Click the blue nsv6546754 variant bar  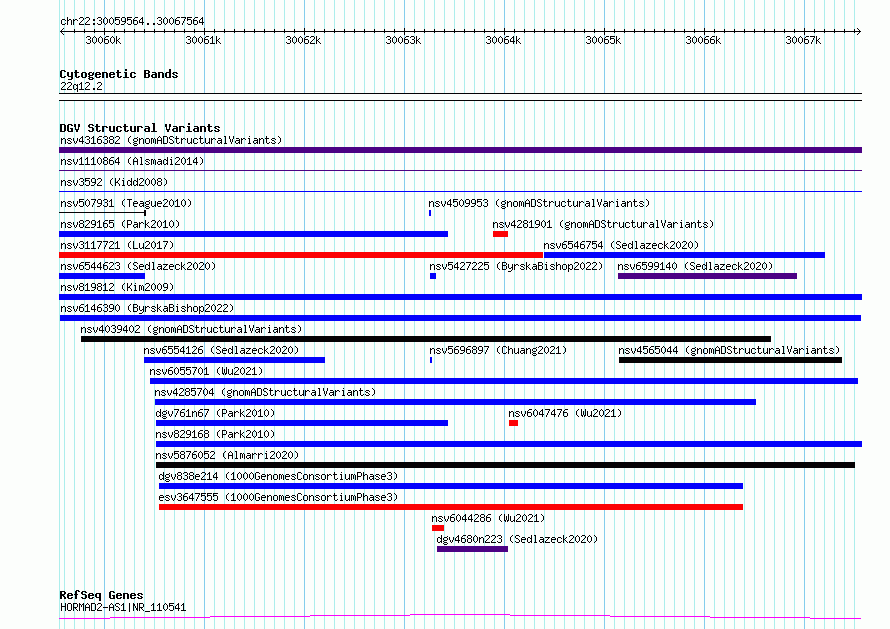[x=684, y=255]
